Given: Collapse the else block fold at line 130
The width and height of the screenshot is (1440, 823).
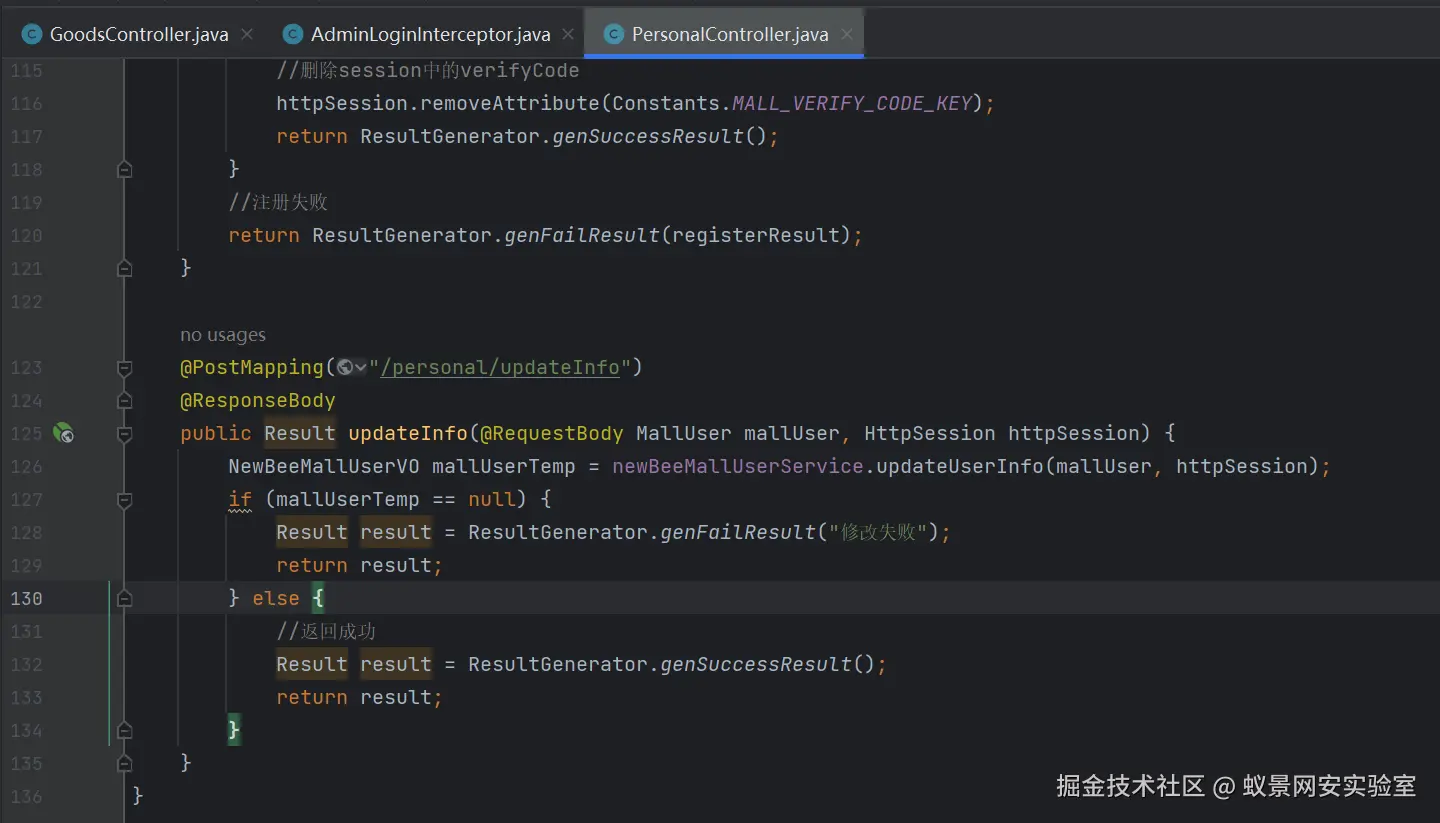Looking at the screenshot, I should pos(124,599).
